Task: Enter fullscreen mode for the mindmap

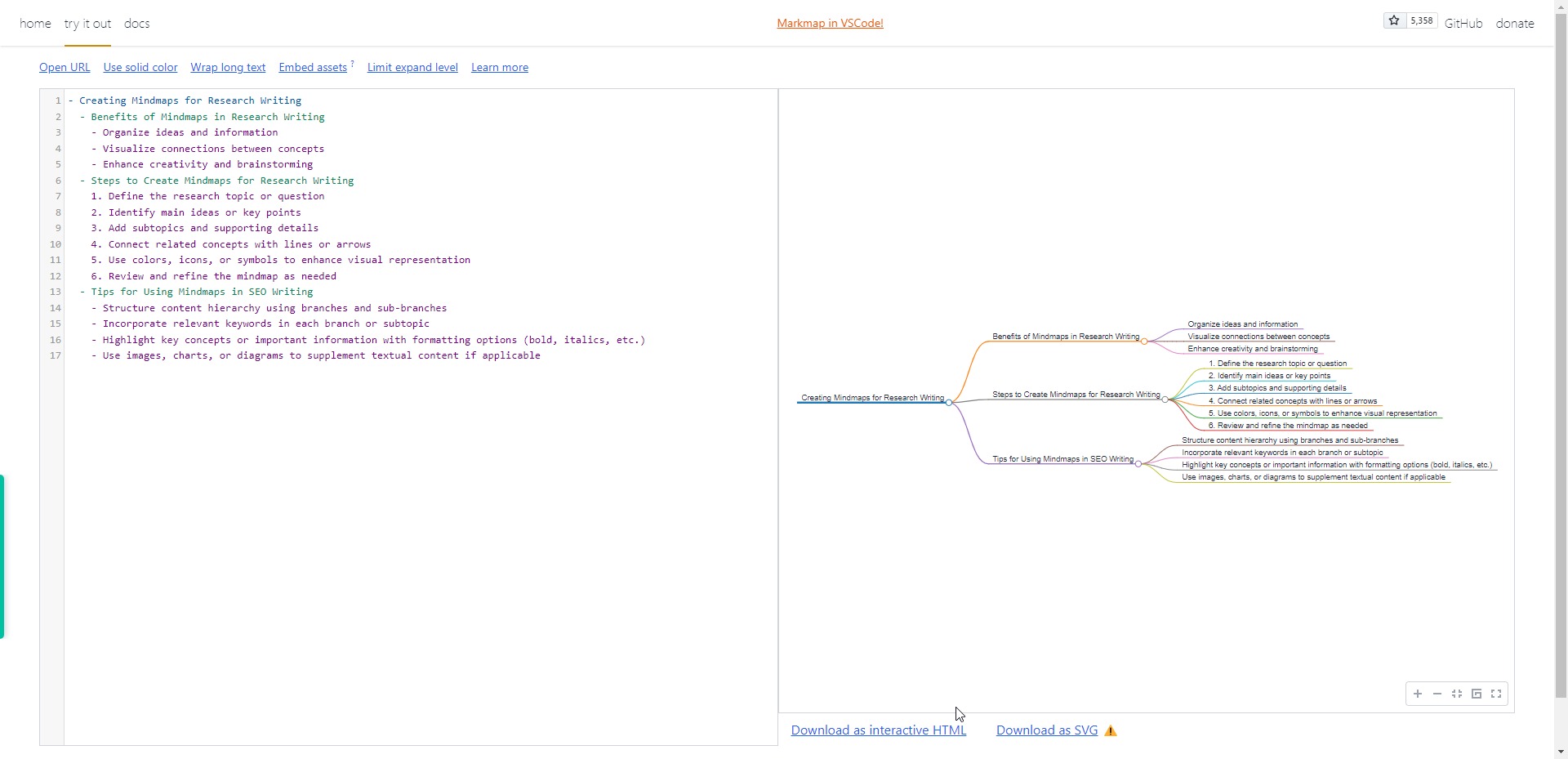Action: pyautogui.click(x=1496, y=694)
